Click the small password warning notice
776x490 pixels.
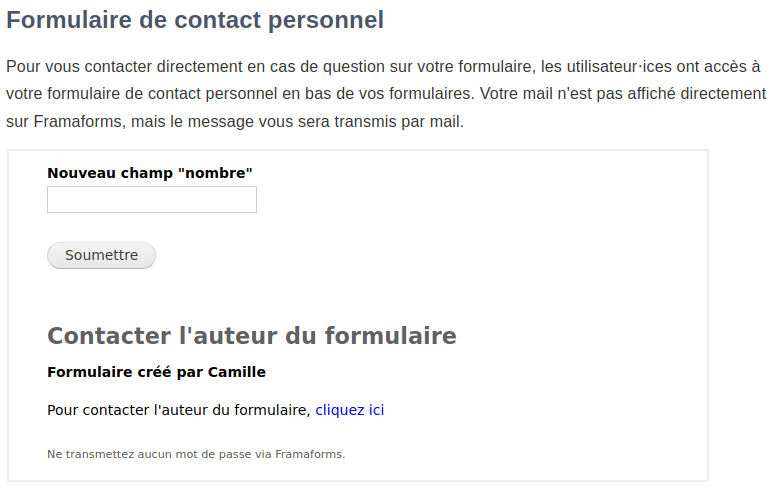(x=196, y=454)
